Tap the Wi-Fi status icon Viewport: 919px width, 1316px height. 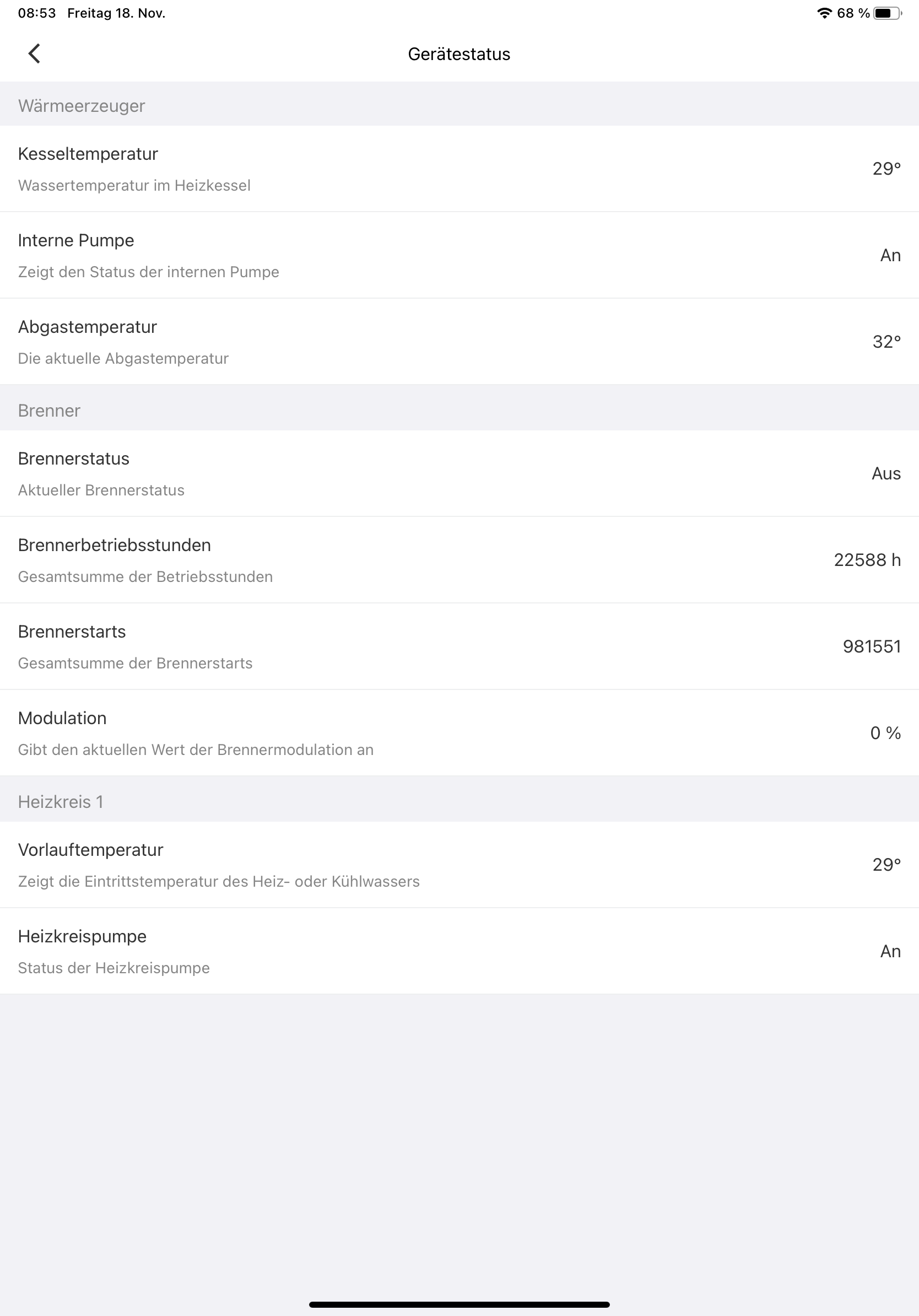pos(824,13)
